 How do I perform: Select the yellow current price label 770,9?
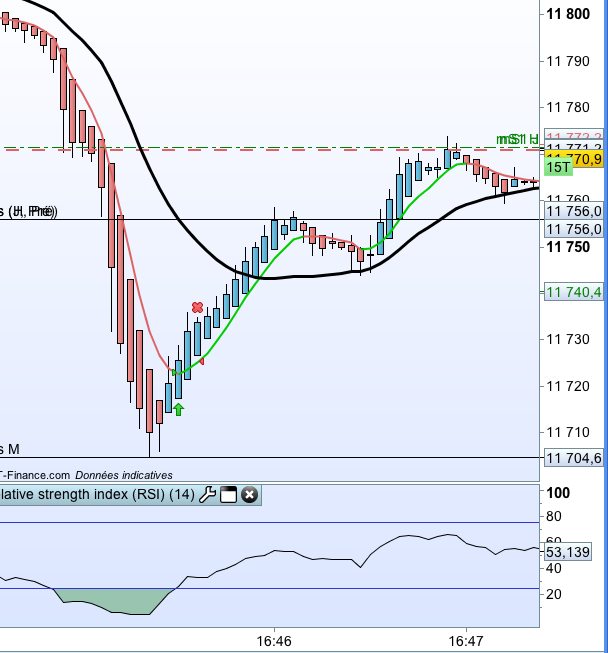pyautogui.click(x=587, y=159)
